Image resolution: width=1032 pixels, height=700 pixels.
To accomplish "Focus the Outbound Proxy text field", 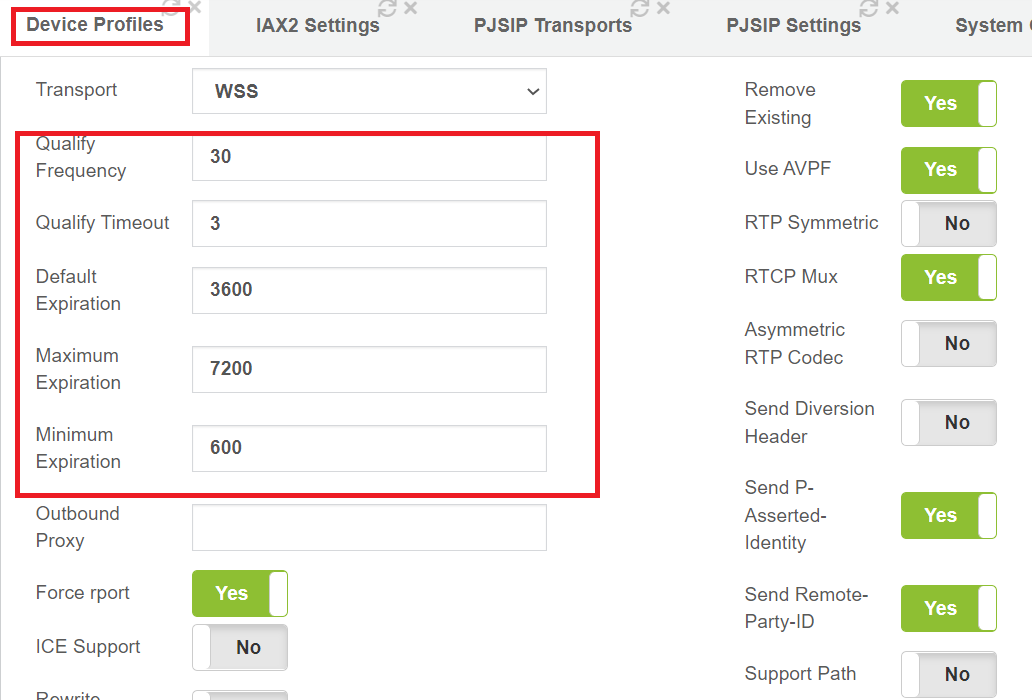I will click(x=369, y=528).
